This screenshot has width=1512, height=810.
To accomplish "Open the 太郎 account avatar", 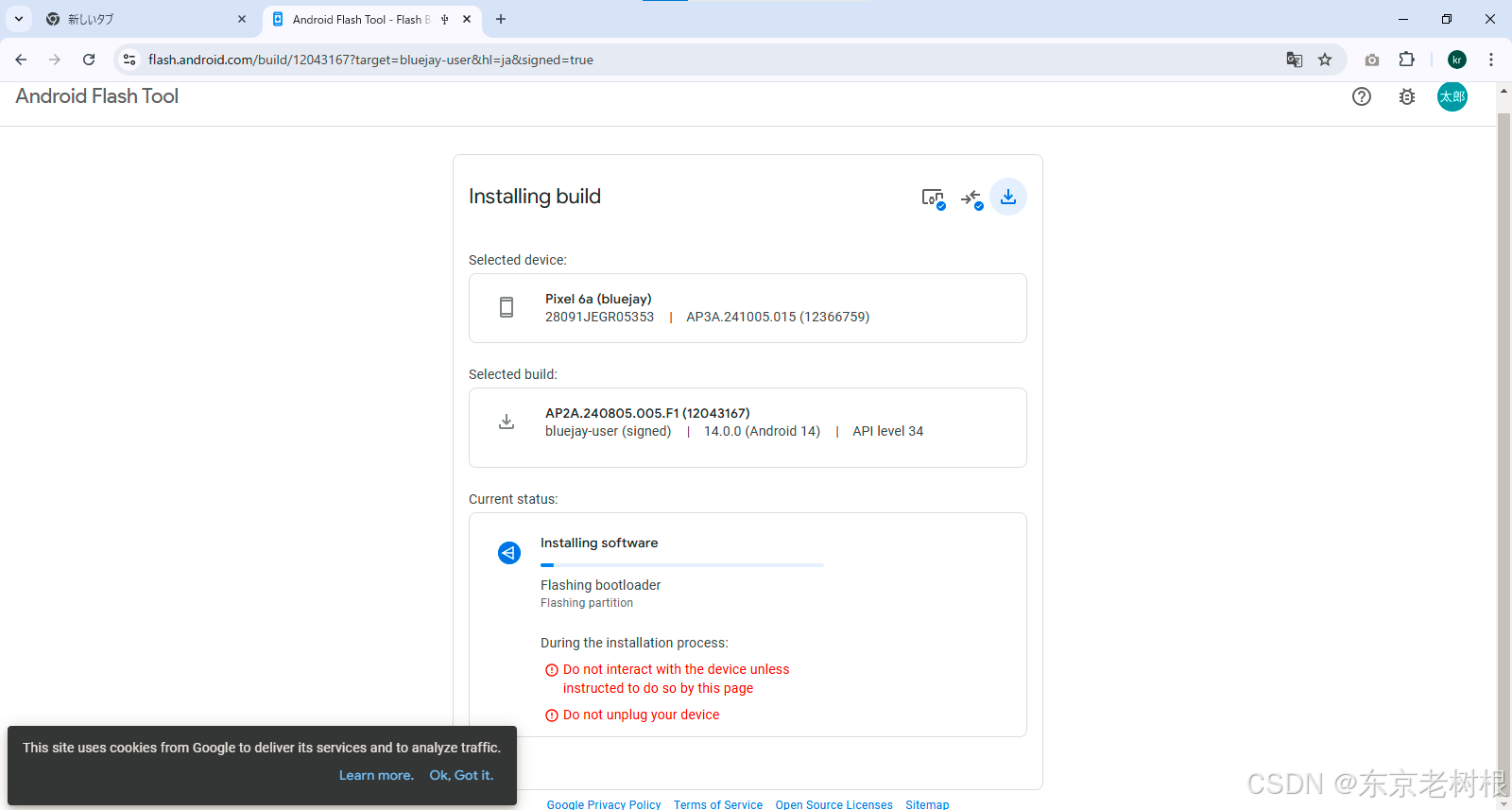I will click(1452, 96).
